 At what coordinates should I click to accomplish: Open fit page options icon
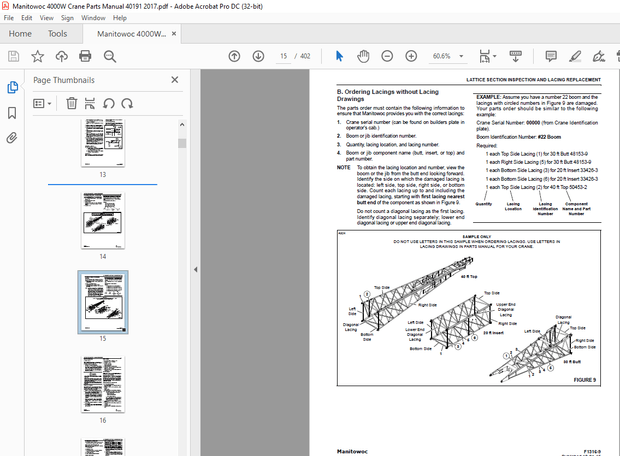click(488, 56)
